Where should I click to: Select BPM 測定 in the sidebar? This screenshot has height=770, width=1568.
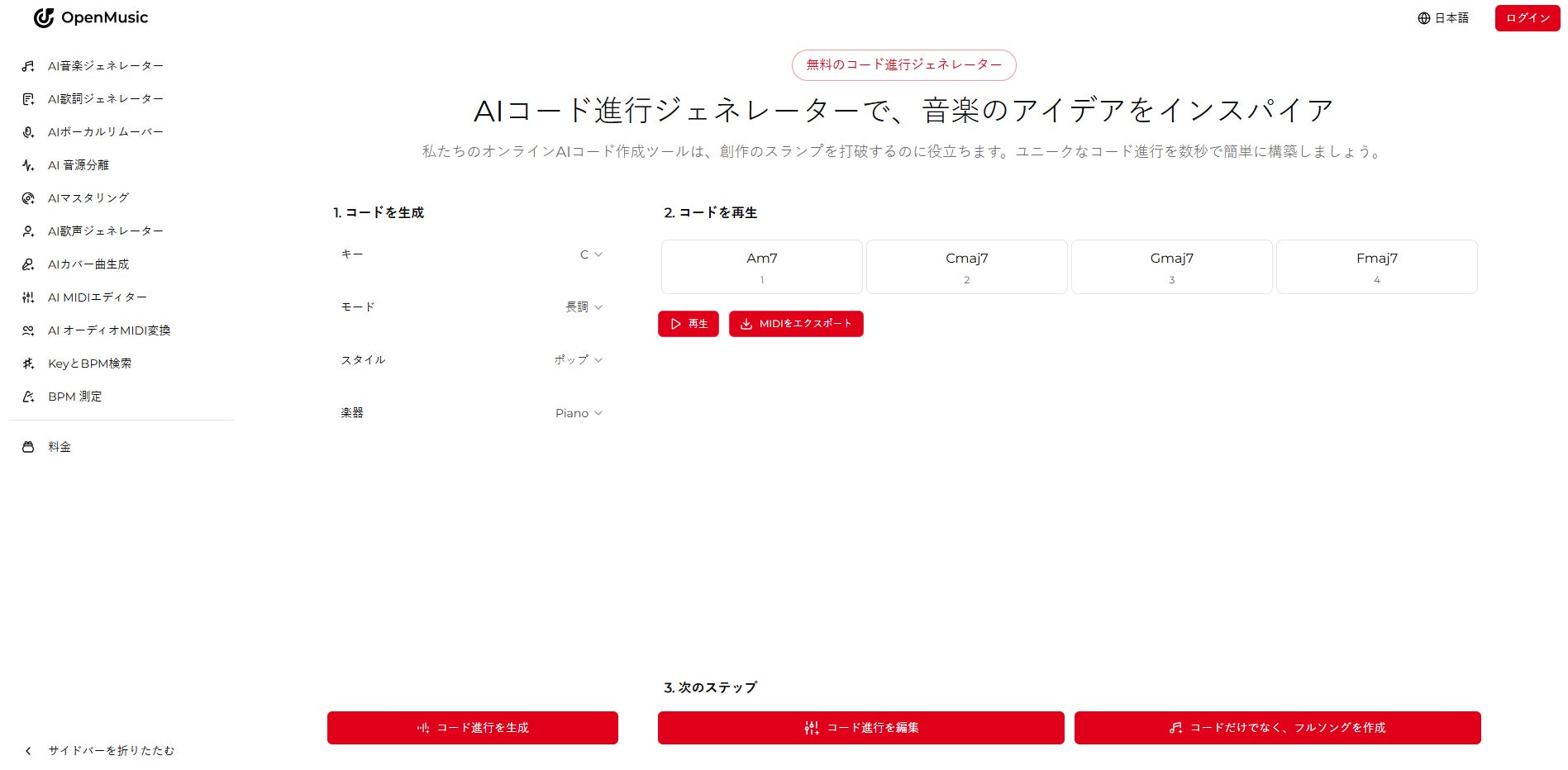[75, 397]
